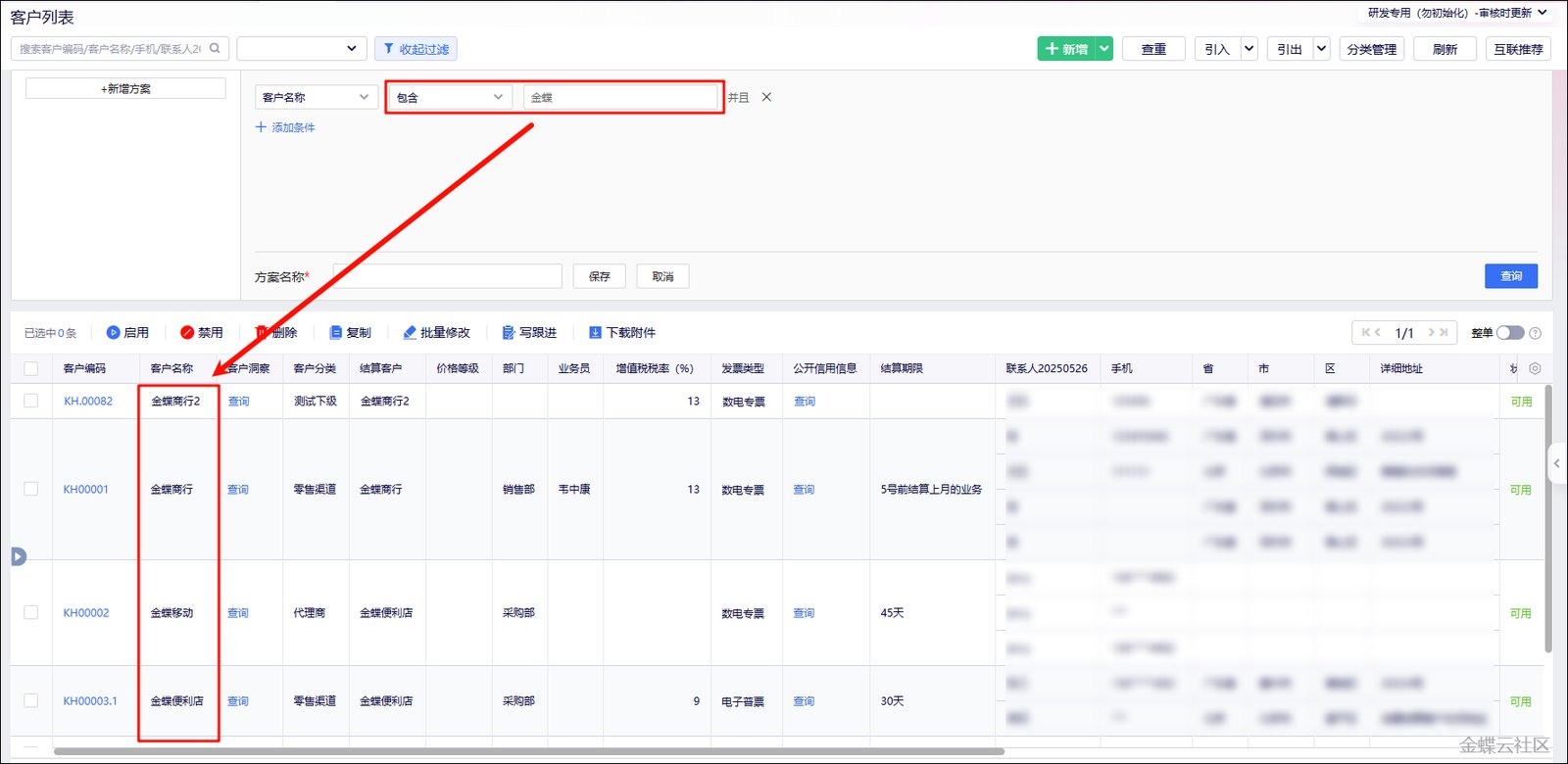Click the blue 查询 search button
This screenshot has width=1568, height=764.
[x=1511, y=276]
